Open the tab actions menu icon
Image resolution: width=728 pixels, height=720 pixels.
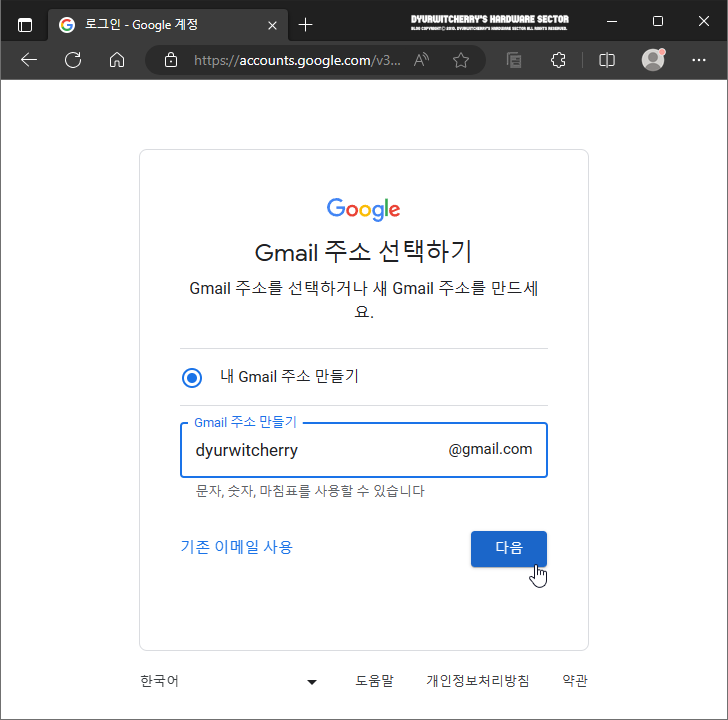click(x=25, y=25)
